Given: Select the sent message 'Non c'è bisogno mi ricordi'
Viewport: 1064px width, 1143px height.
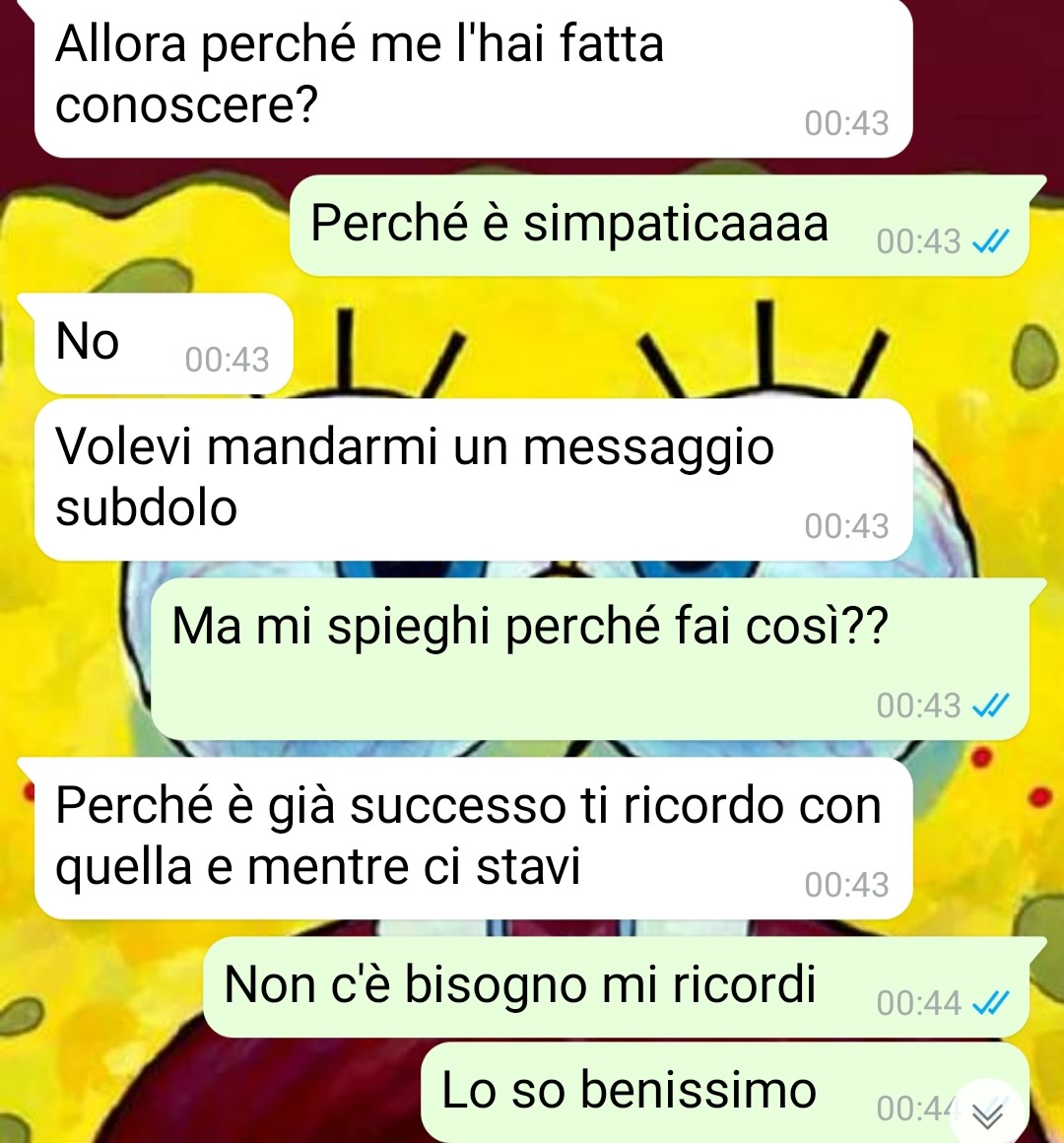Looking at the screenshot, I should coord(617,987).
